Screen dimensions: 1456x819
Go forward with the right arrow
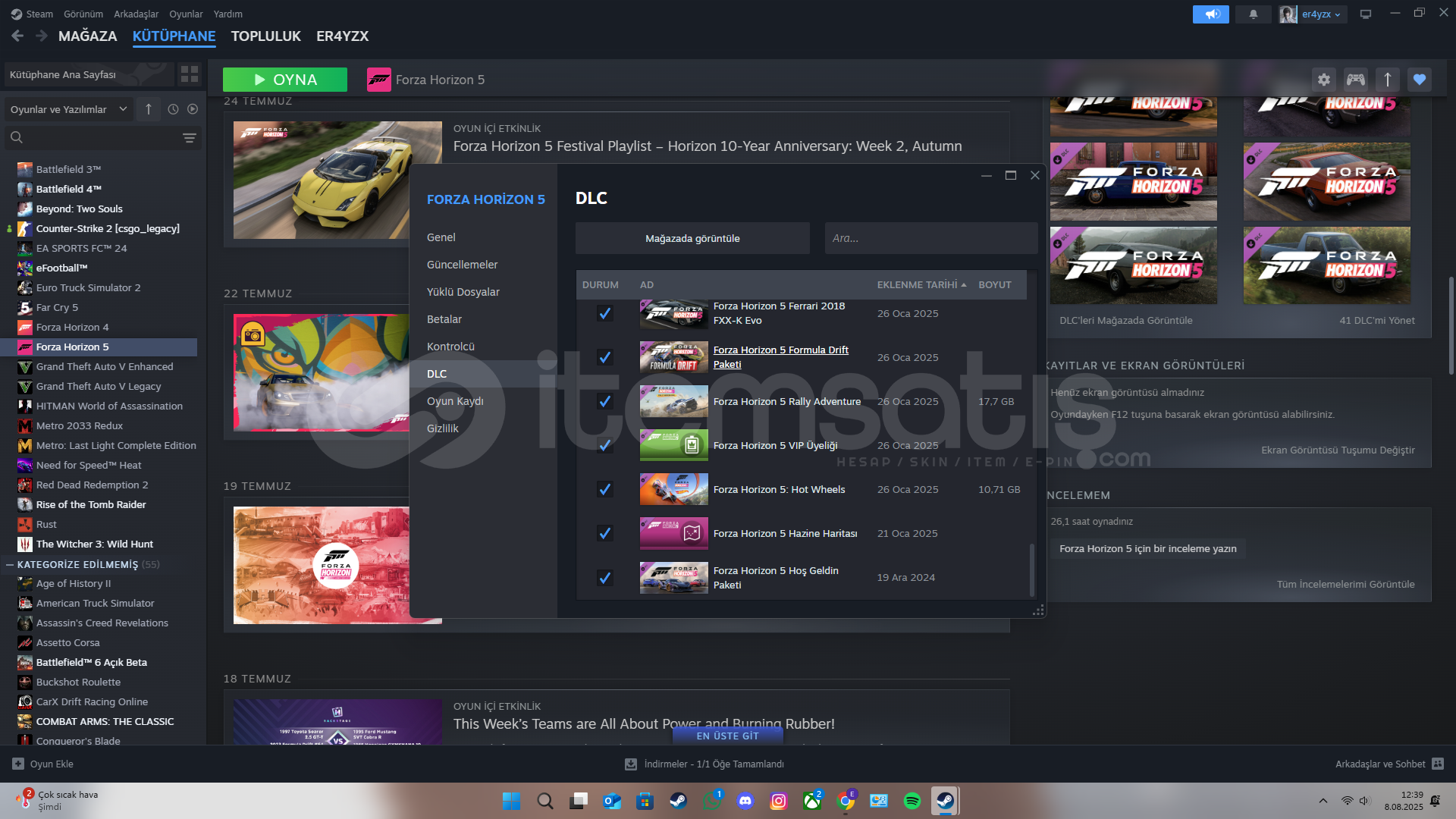point(42,36)
